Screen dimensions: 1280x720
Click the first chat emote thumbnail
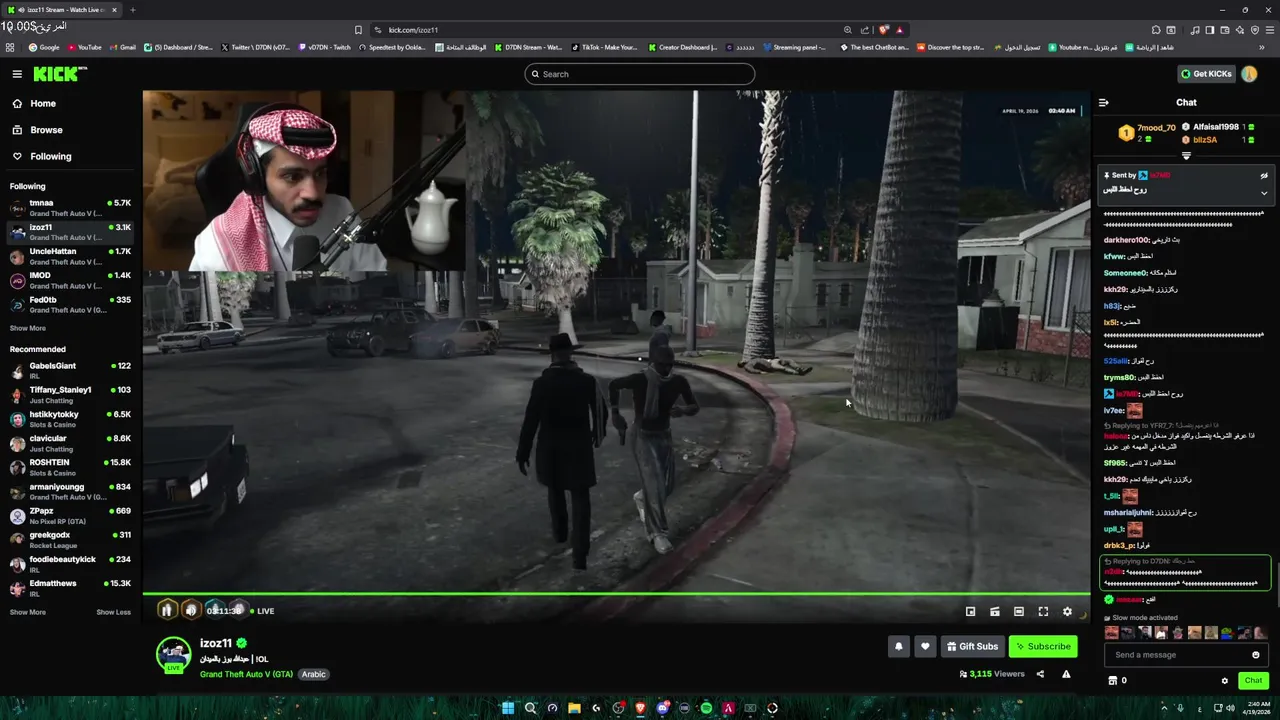[x=1112, y=633]
